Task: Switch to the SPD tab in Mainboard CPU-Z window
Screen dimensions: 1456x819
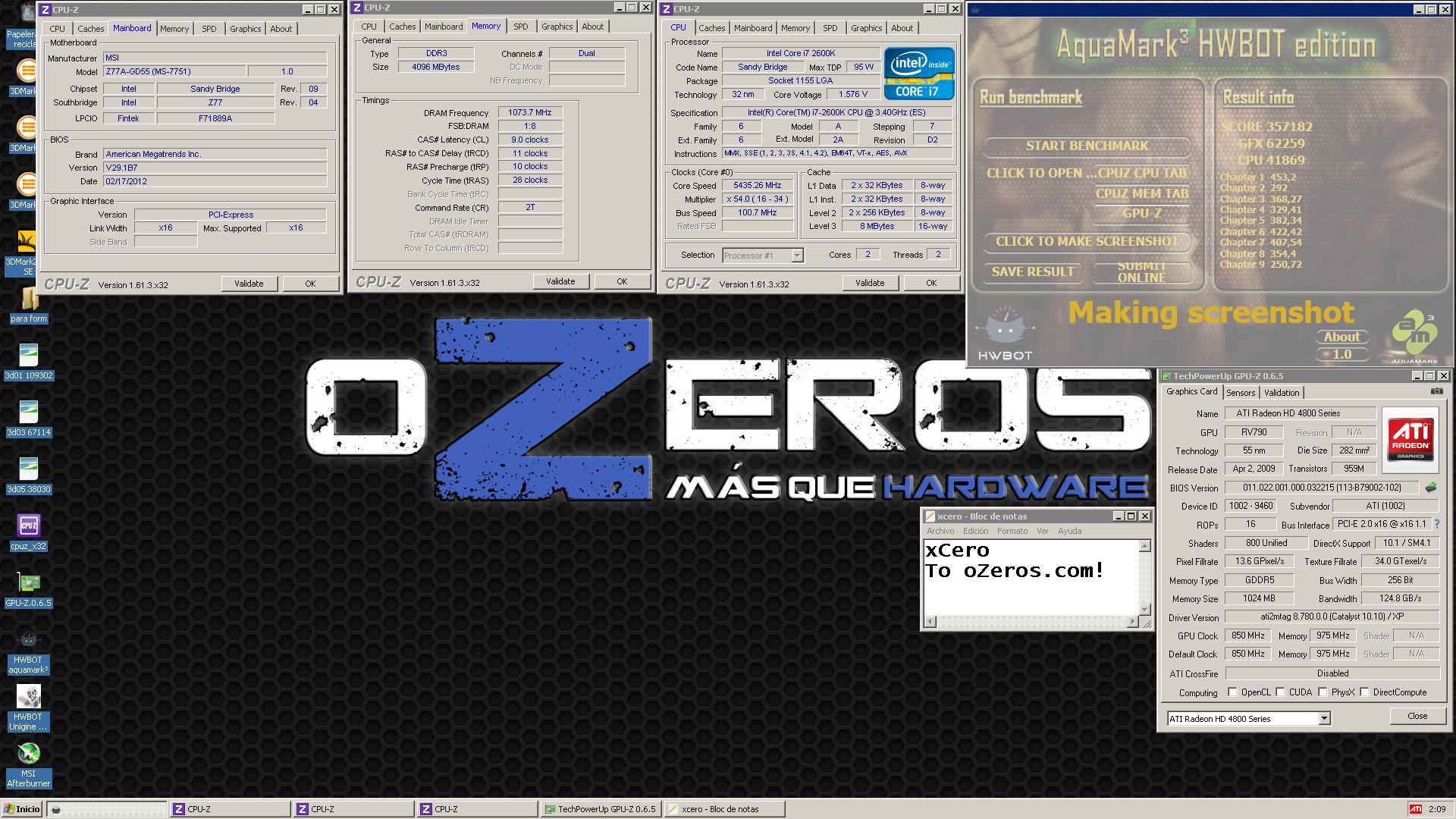Action: (209, 29)
